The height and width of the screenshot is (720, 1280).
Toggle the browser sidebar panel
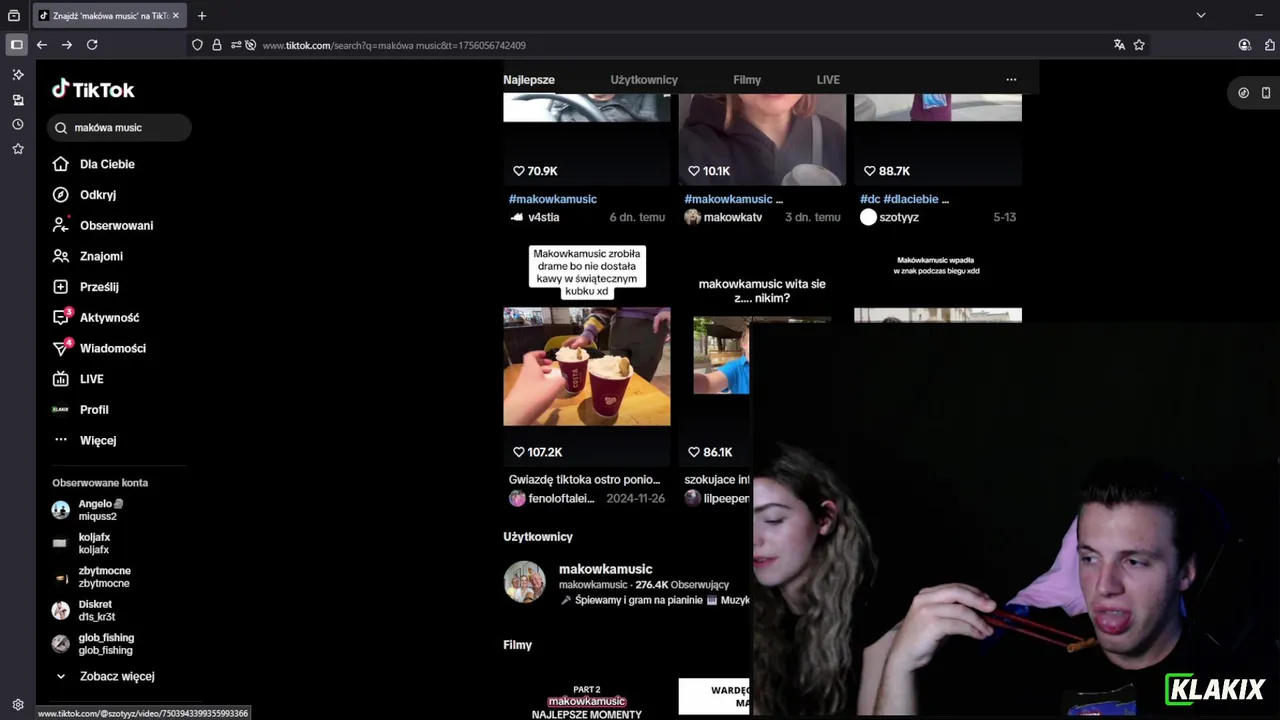pos(16,45)
